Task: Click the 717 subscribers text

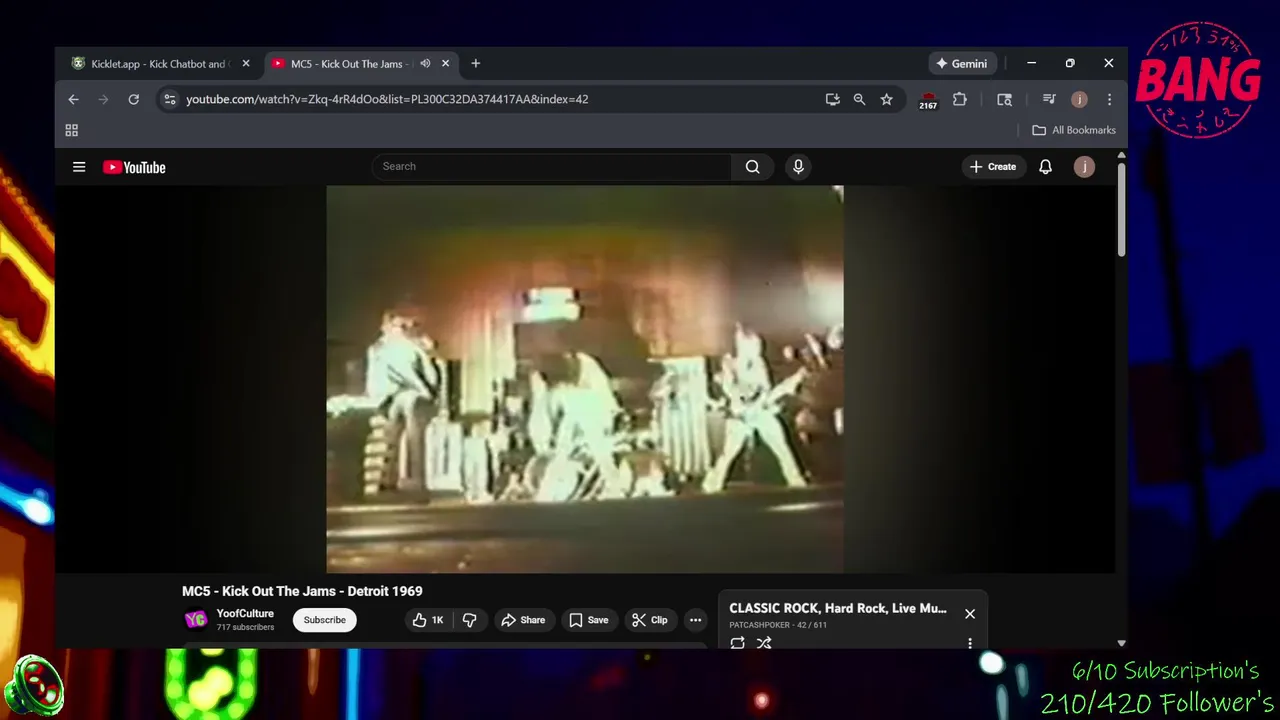Action: [x=245, y=627]
